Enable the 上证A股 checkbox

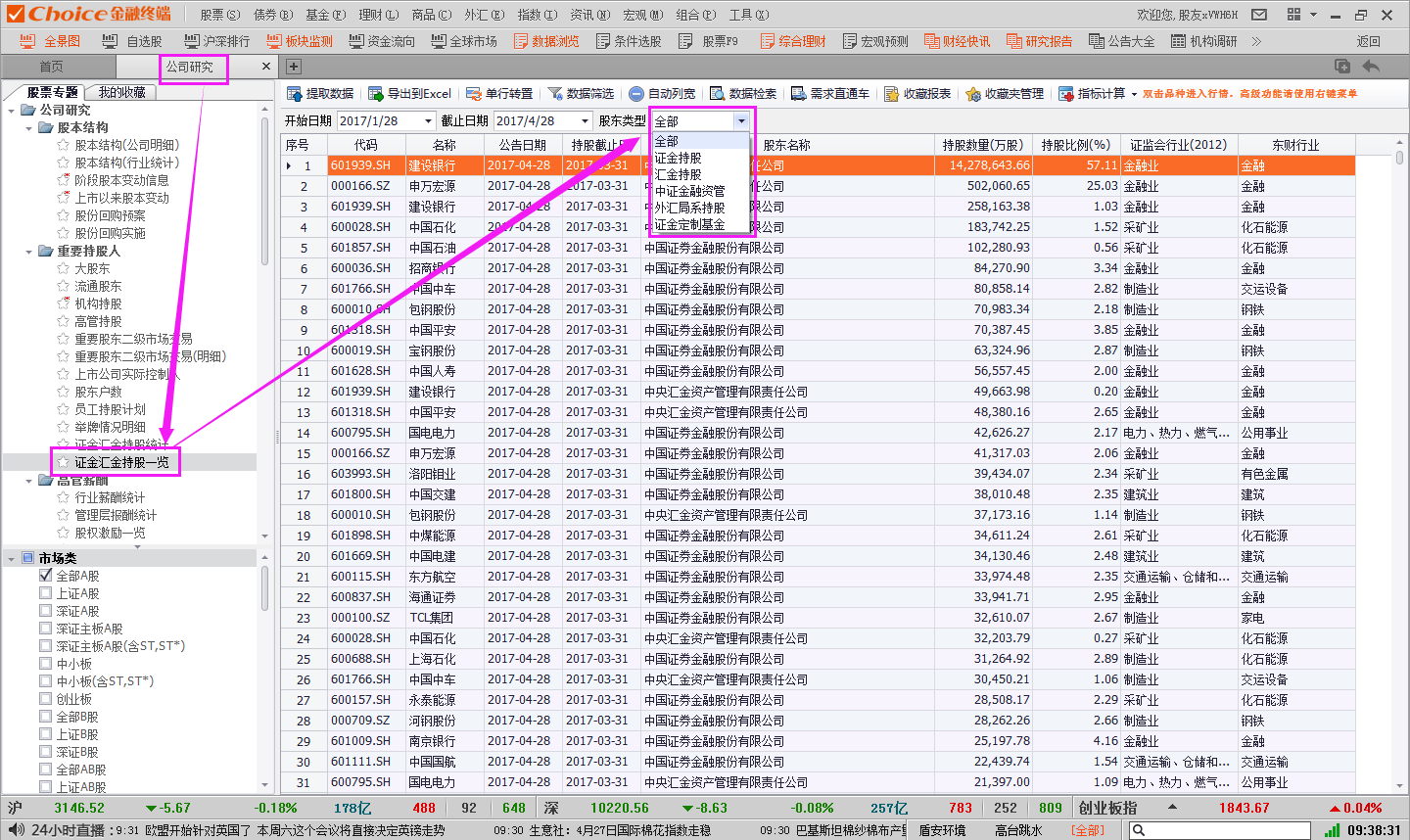tap(46, 593)
